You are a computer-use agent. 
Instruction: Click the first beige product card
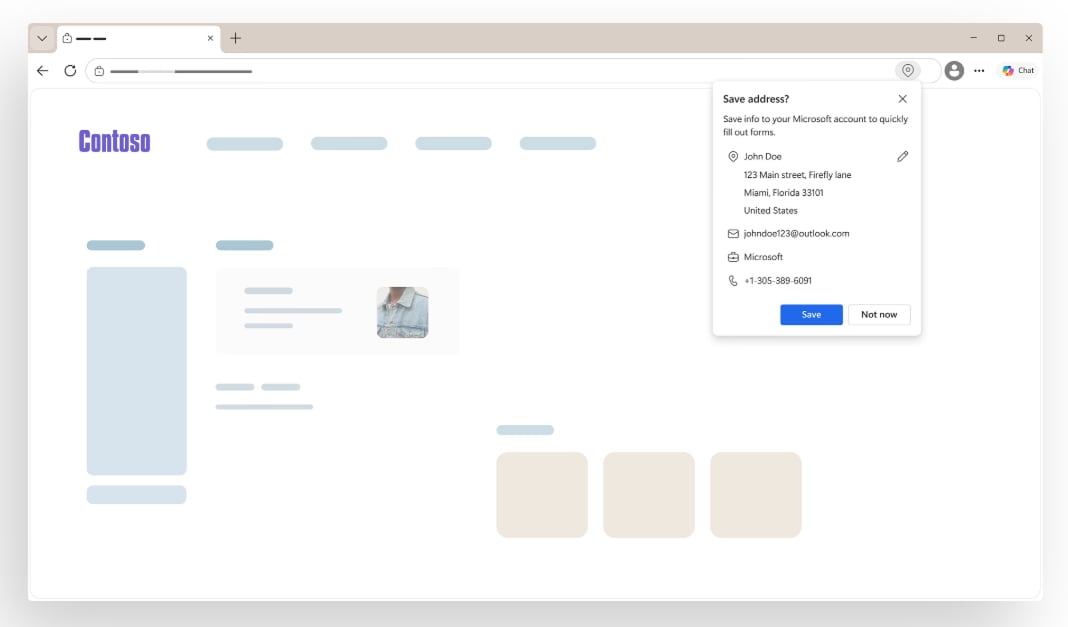542,495
